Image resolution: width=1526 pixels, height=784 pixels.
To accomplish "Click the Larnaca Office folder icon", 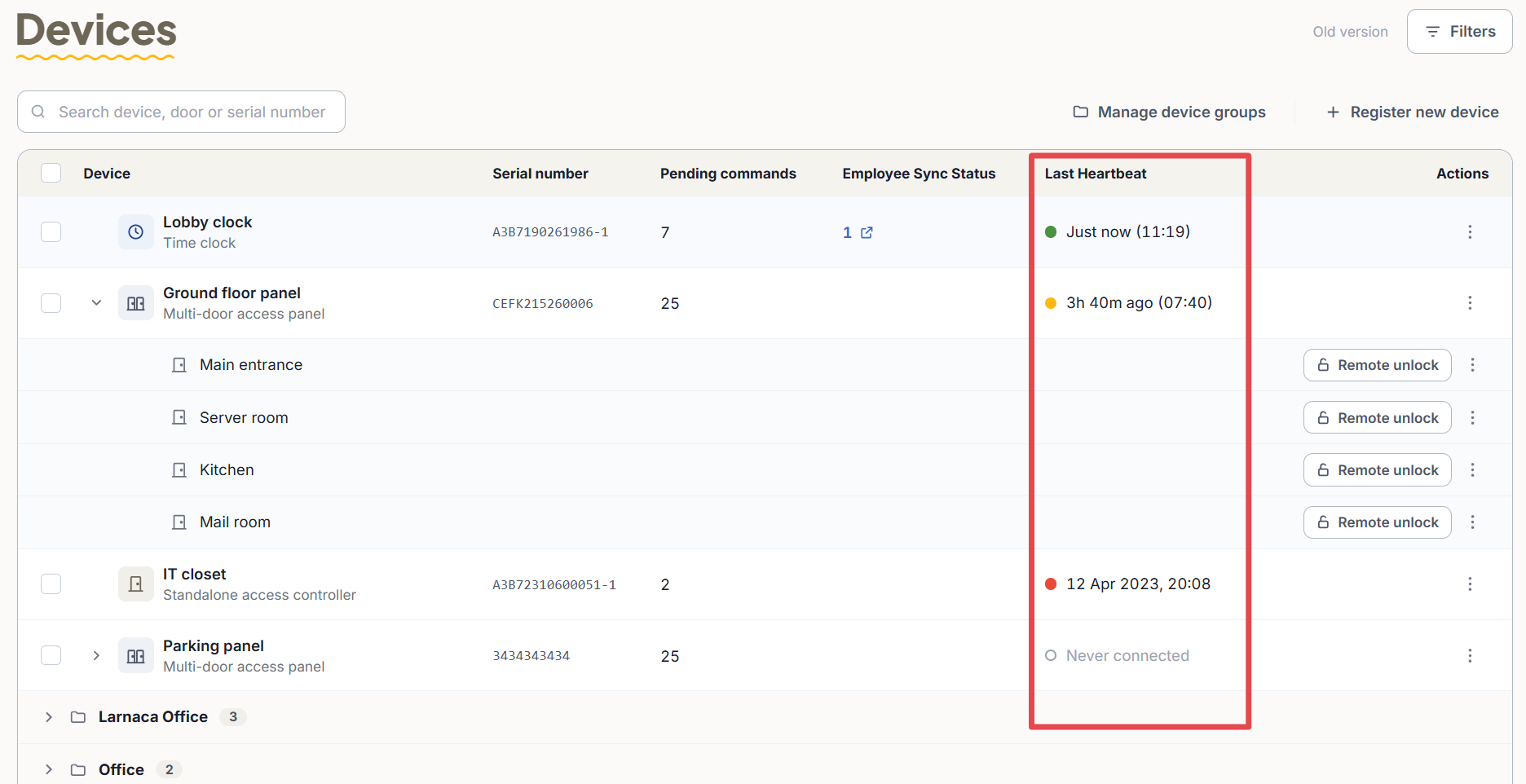I will pos(78,717).
